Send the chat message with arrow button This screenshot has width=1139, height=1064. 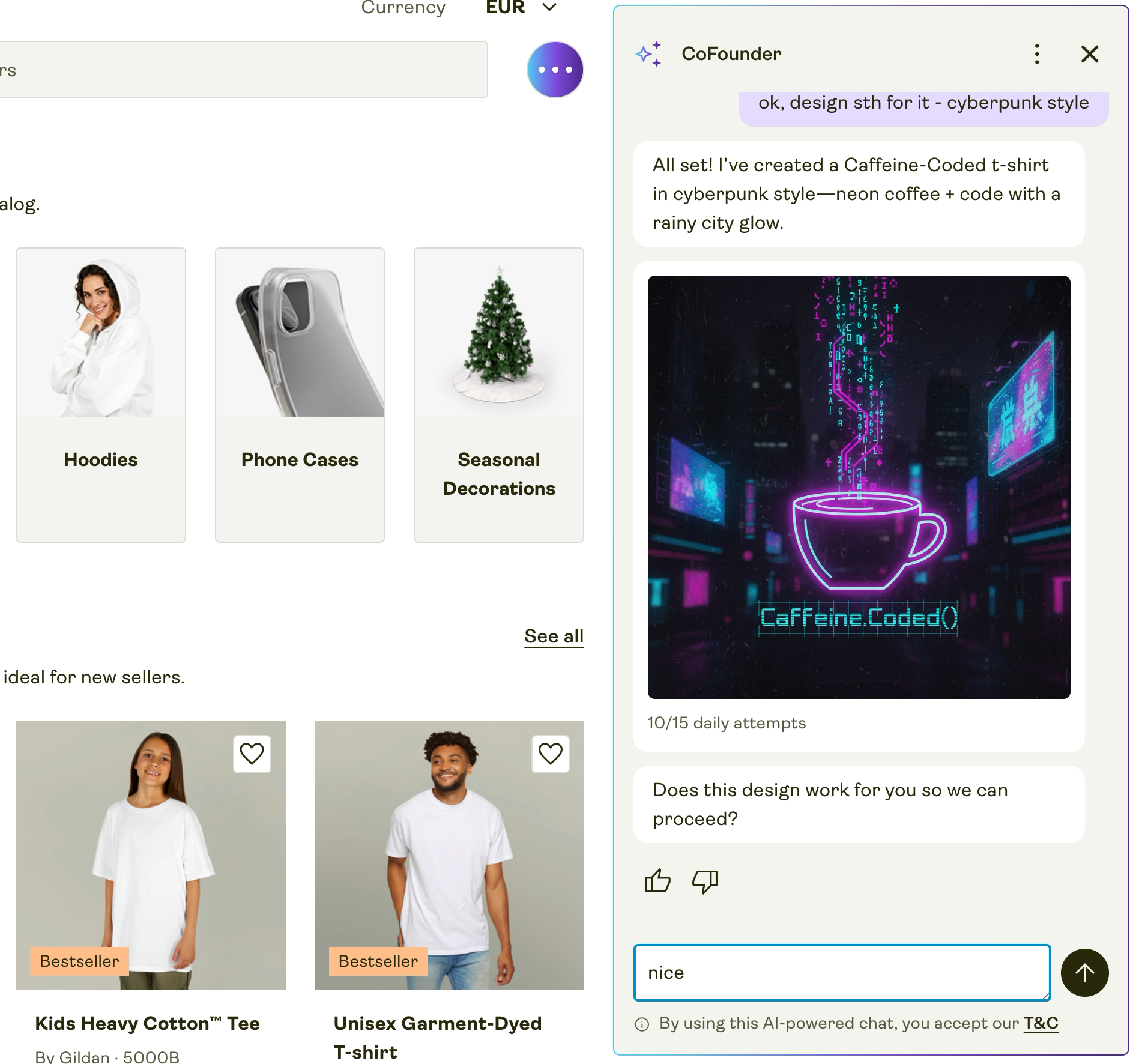coord(1084,973)
